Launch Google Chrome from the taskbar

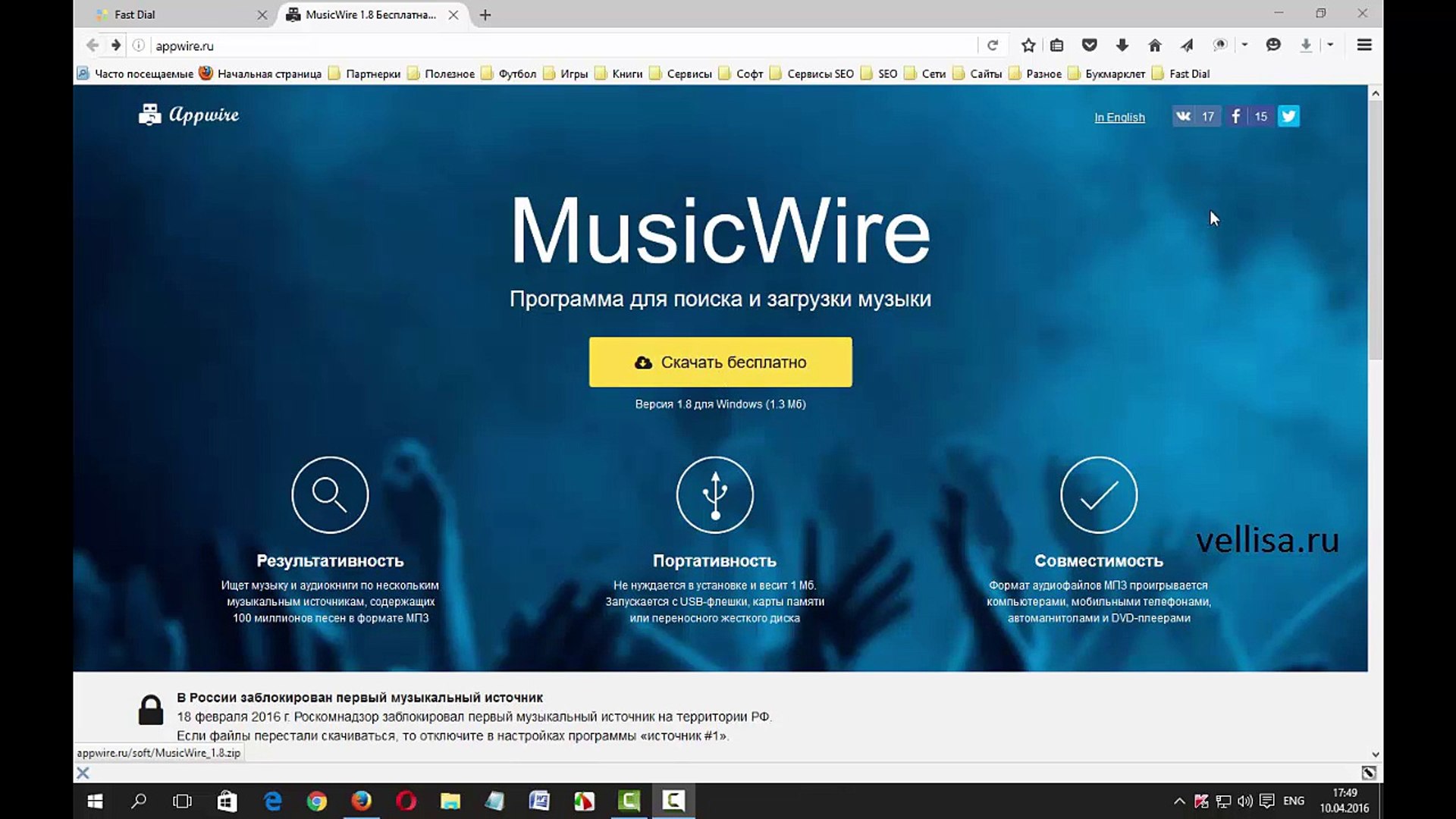tap(317, 801)
